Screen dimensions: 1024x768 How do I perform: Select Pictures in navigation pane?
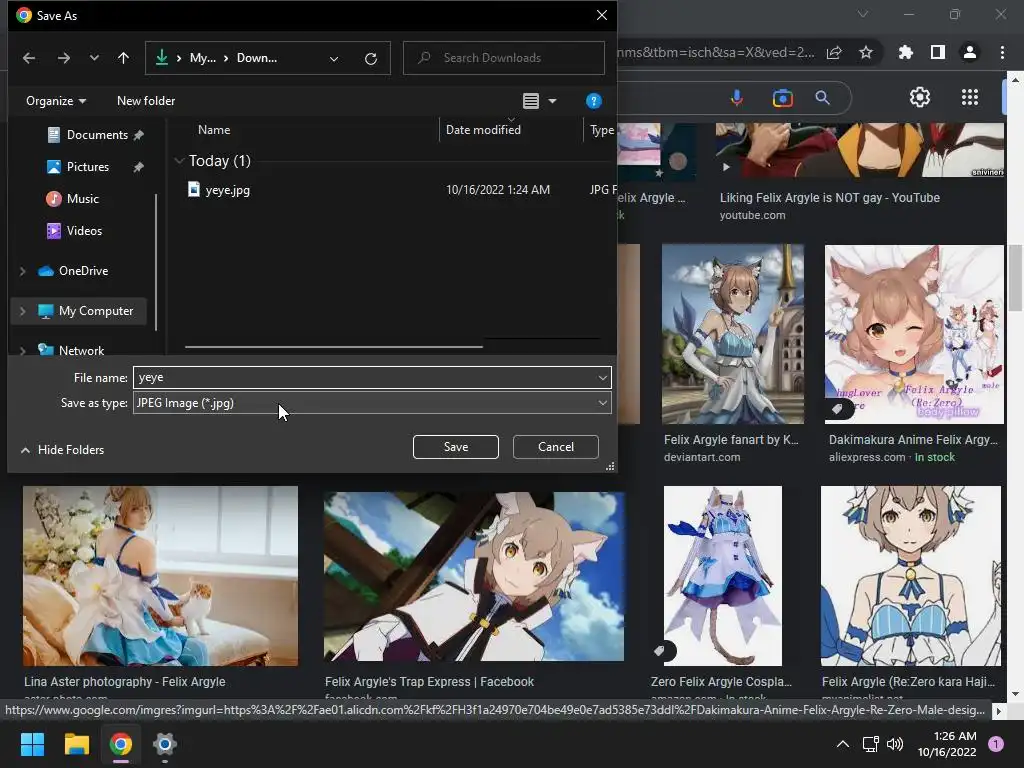pyautogui.click(x=88, y=167)
